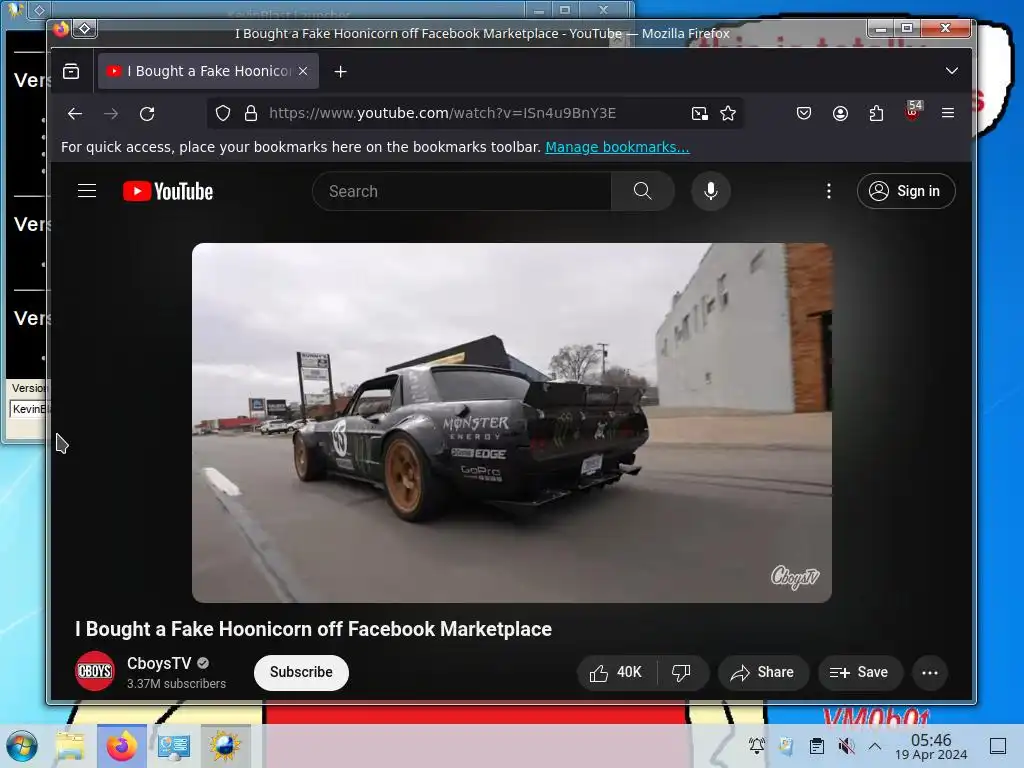Subscribe to CboysTV
This screenshot has width=1024, height=768.
point(301,672)
